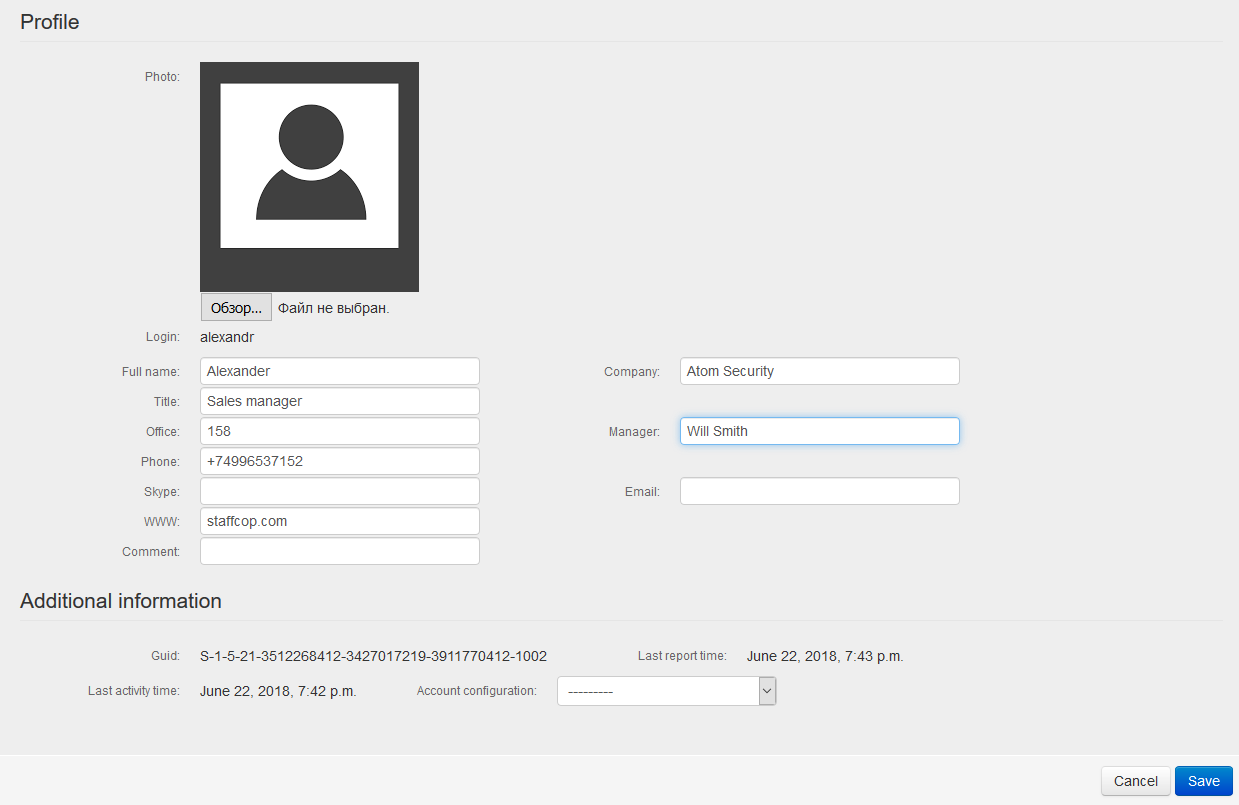Click the Additional information section heading
The image size is (1239, 805).
[x=120, y=601]
